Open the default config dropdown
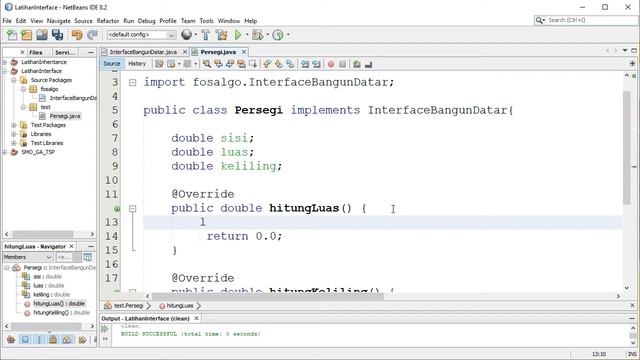640x360 pixels. [142, 35]
